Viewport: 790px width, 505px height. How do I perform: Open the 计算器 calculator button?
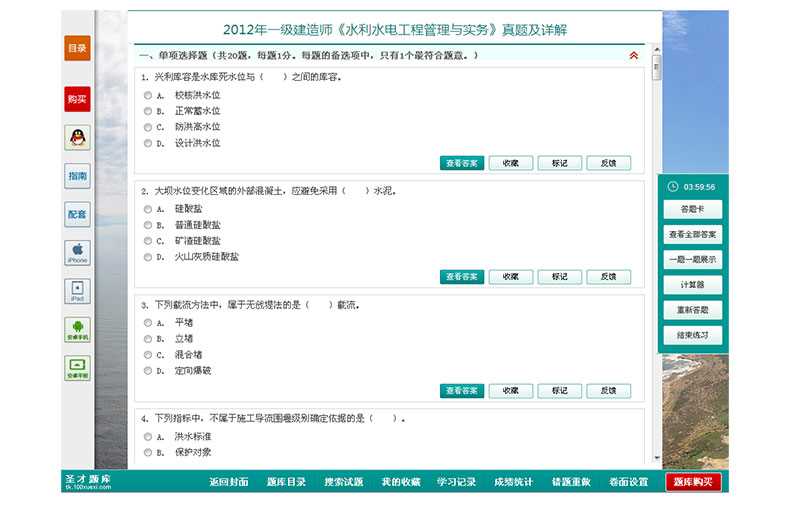(x=692, y=285)
